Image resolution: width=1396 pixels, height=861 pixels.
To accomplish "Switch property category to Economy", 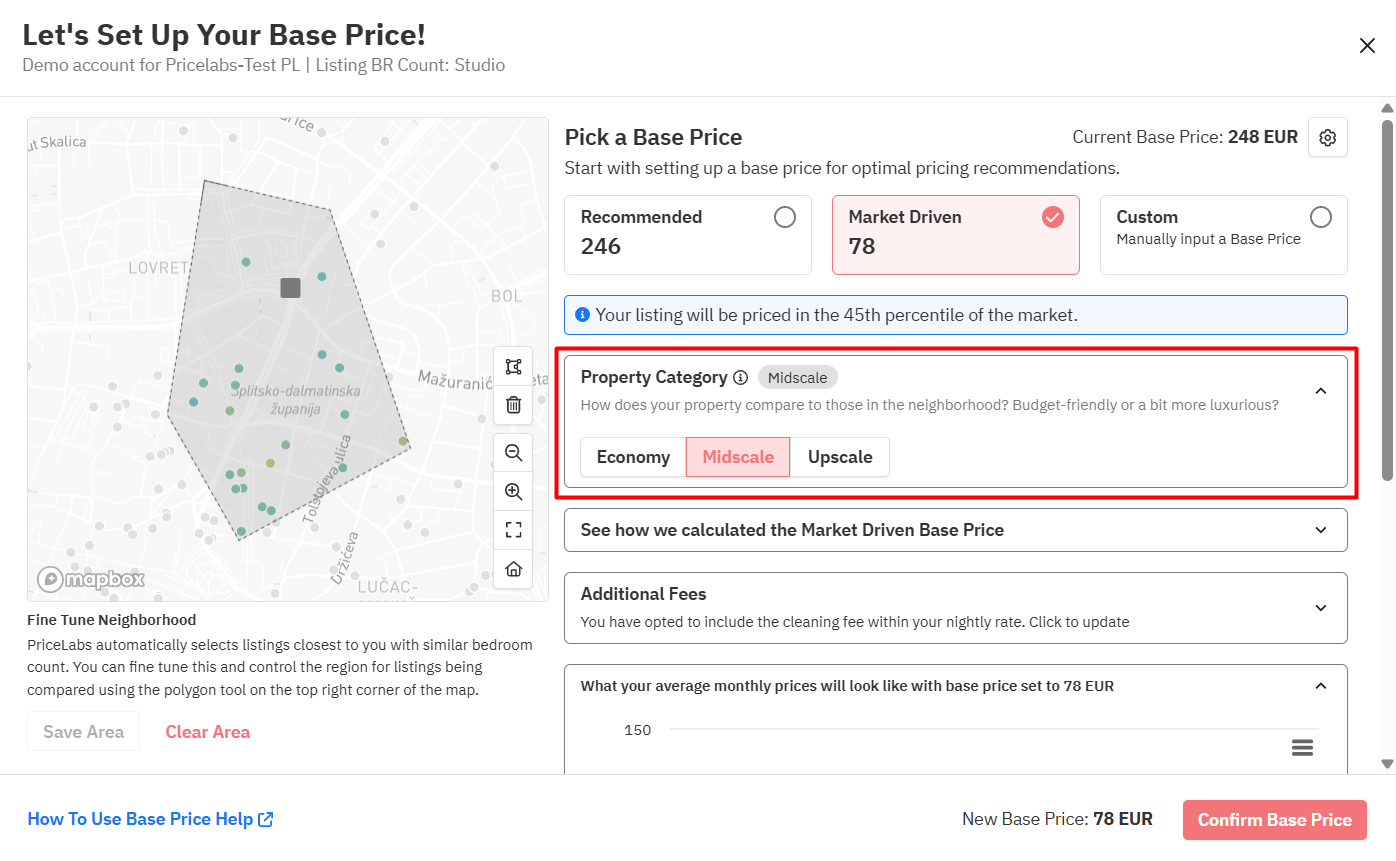I will pos(633,457).
